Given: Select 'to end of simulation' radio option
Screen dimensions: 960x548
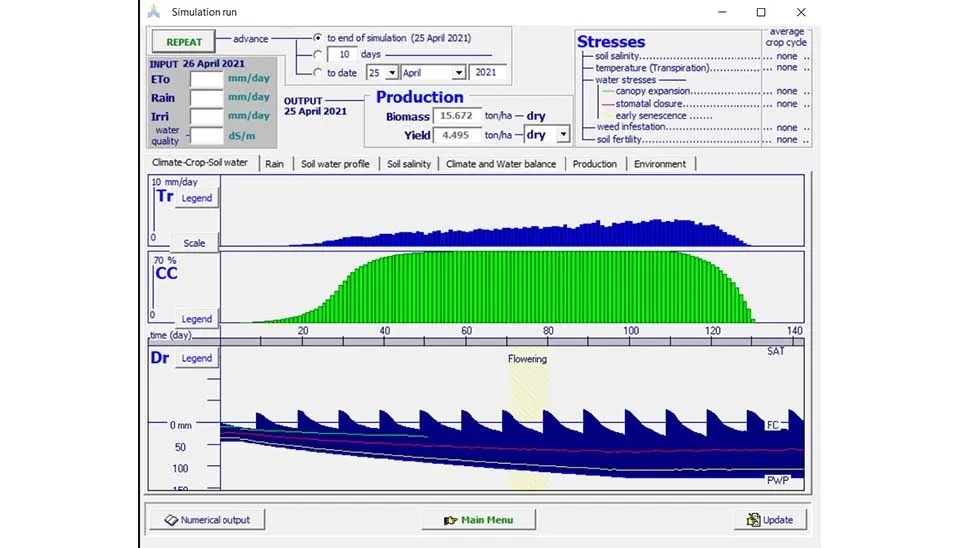Looking at the screenshot, I should tap(318, 37).
